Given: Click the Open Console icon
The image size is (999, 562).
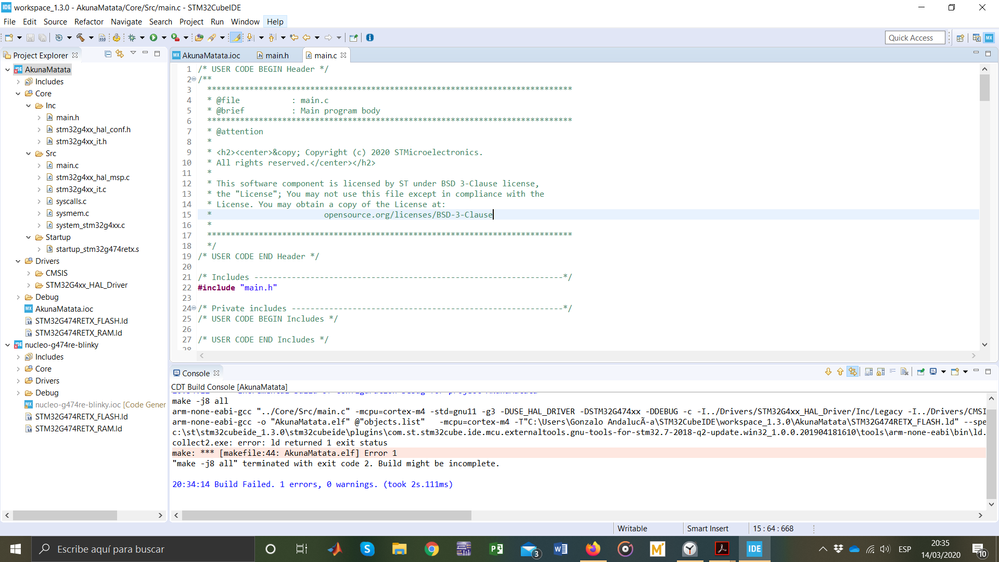Looking at the screenshot, I should coord(955,372).
